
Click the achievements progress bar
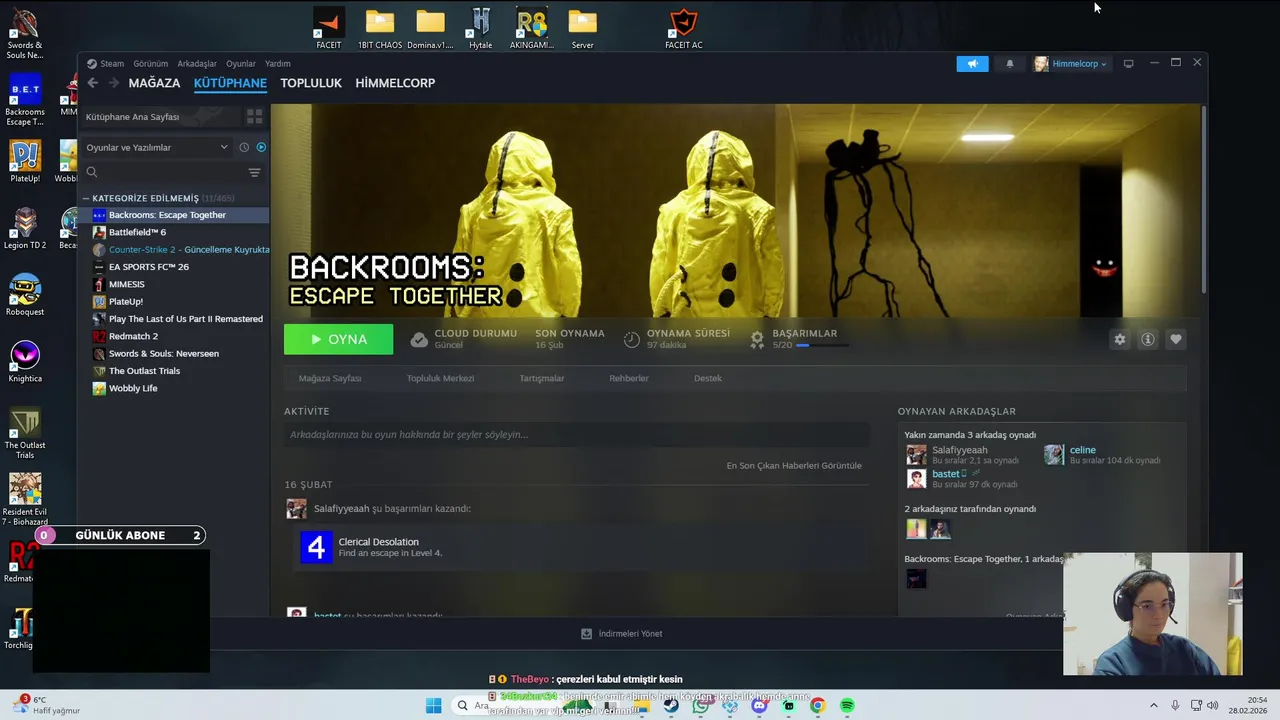822,345
